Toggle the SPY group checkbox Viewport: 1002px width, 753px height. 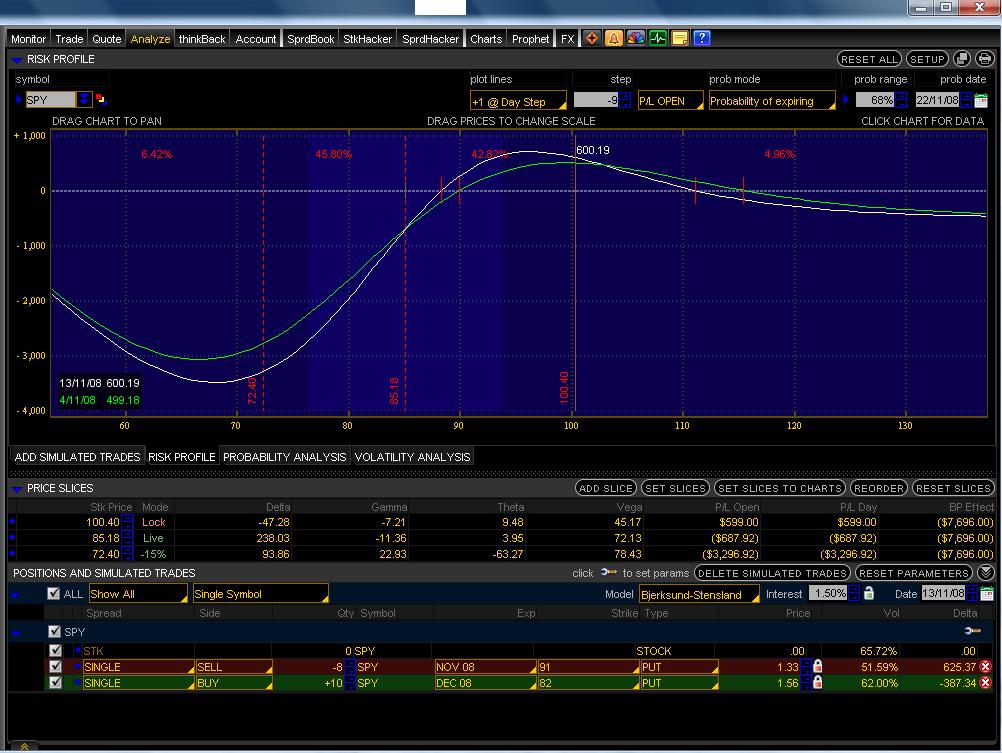(55, 632)
